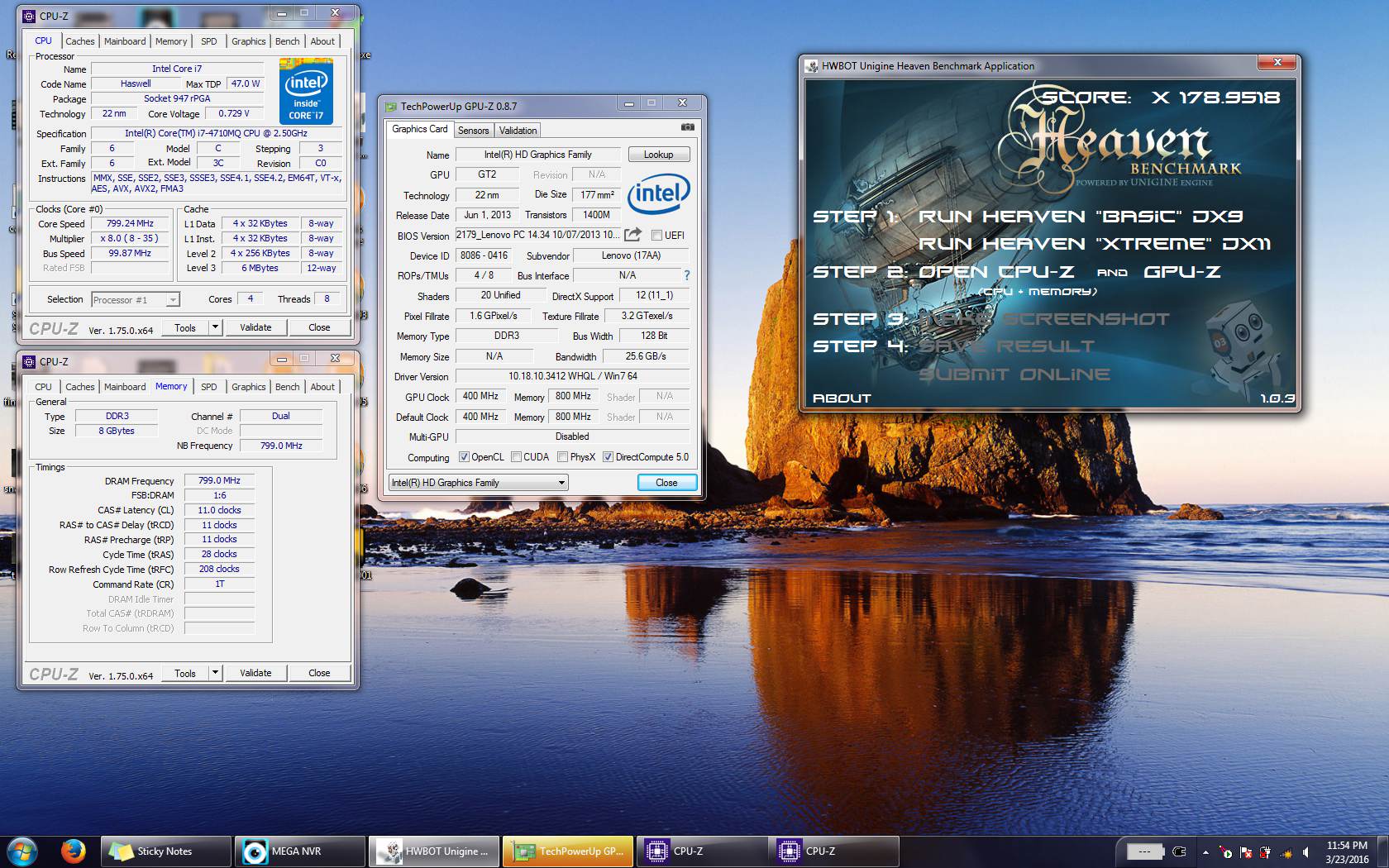Click the Show Desktop strip at taskbar end

click(x=1382, y=851)
